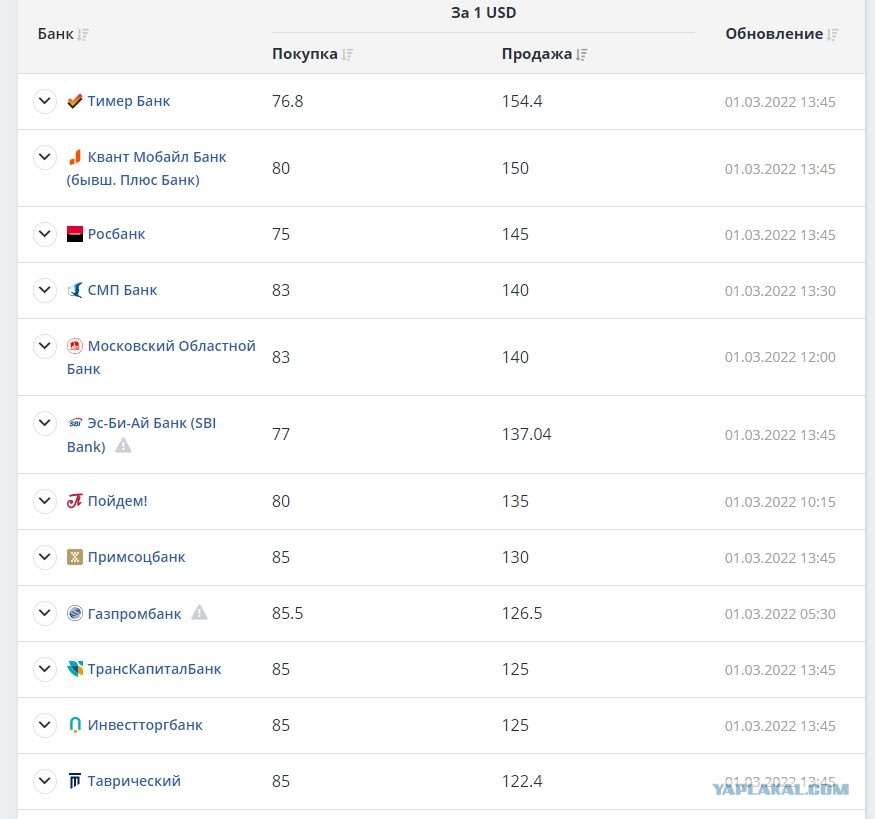This screenshot has width=875, height=819.
Task: Sort by Покупка using its sort icon
Action: pos(348,55)
